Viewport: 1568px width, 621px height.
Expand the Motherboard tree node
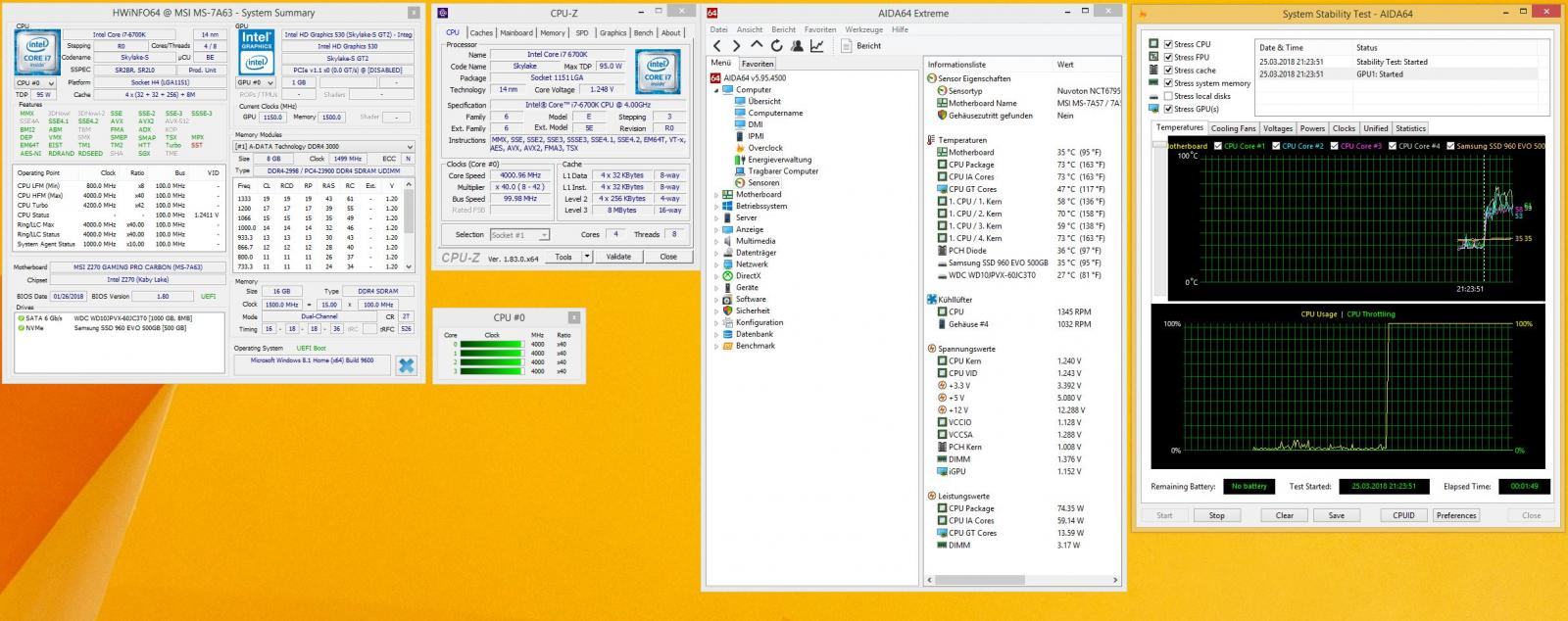point(716,195)
